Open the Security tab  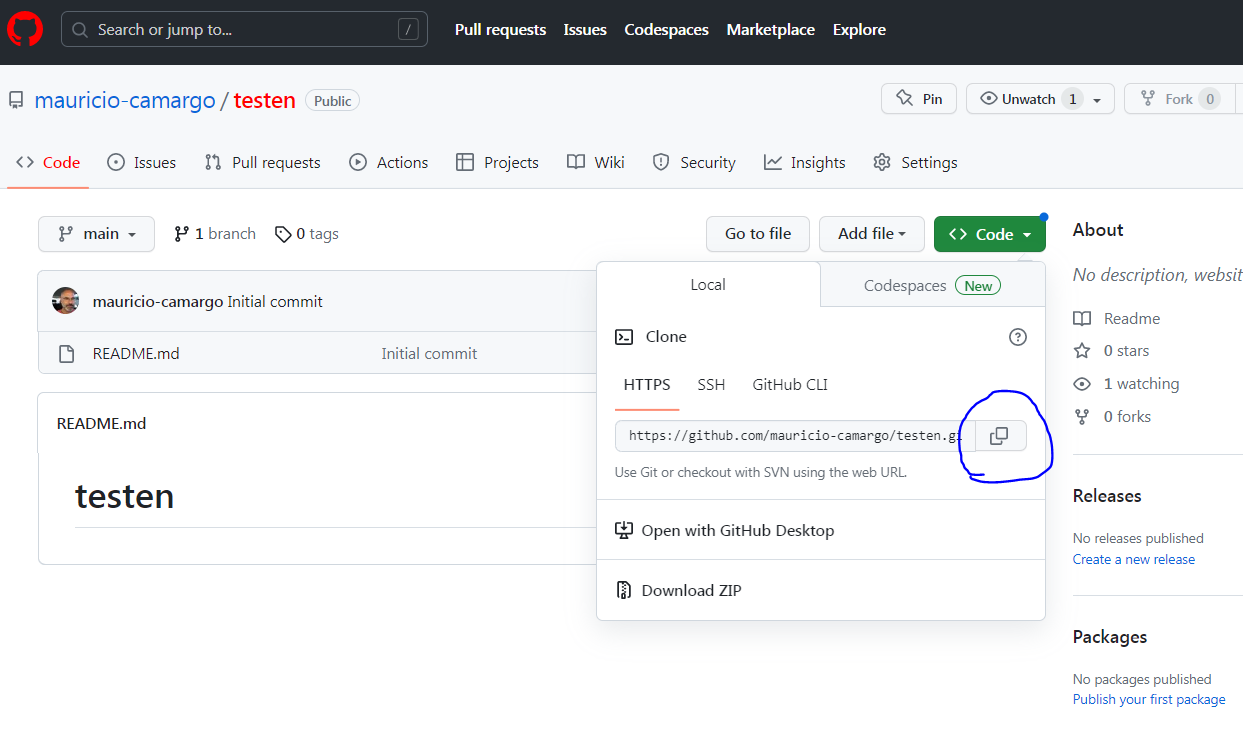693,162
